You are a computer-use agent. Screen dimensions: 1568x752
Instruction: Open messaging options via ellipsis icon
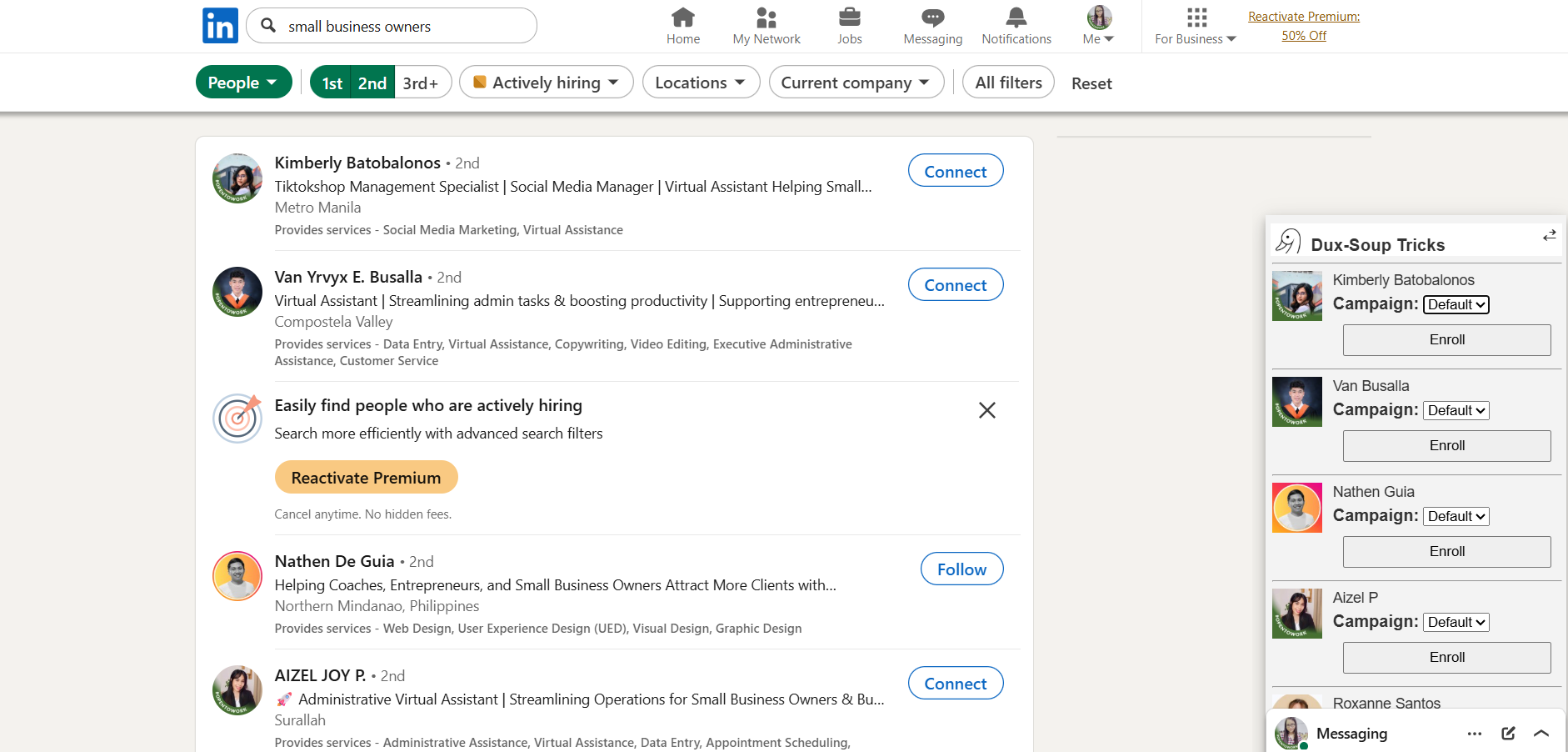[1474, 733]
